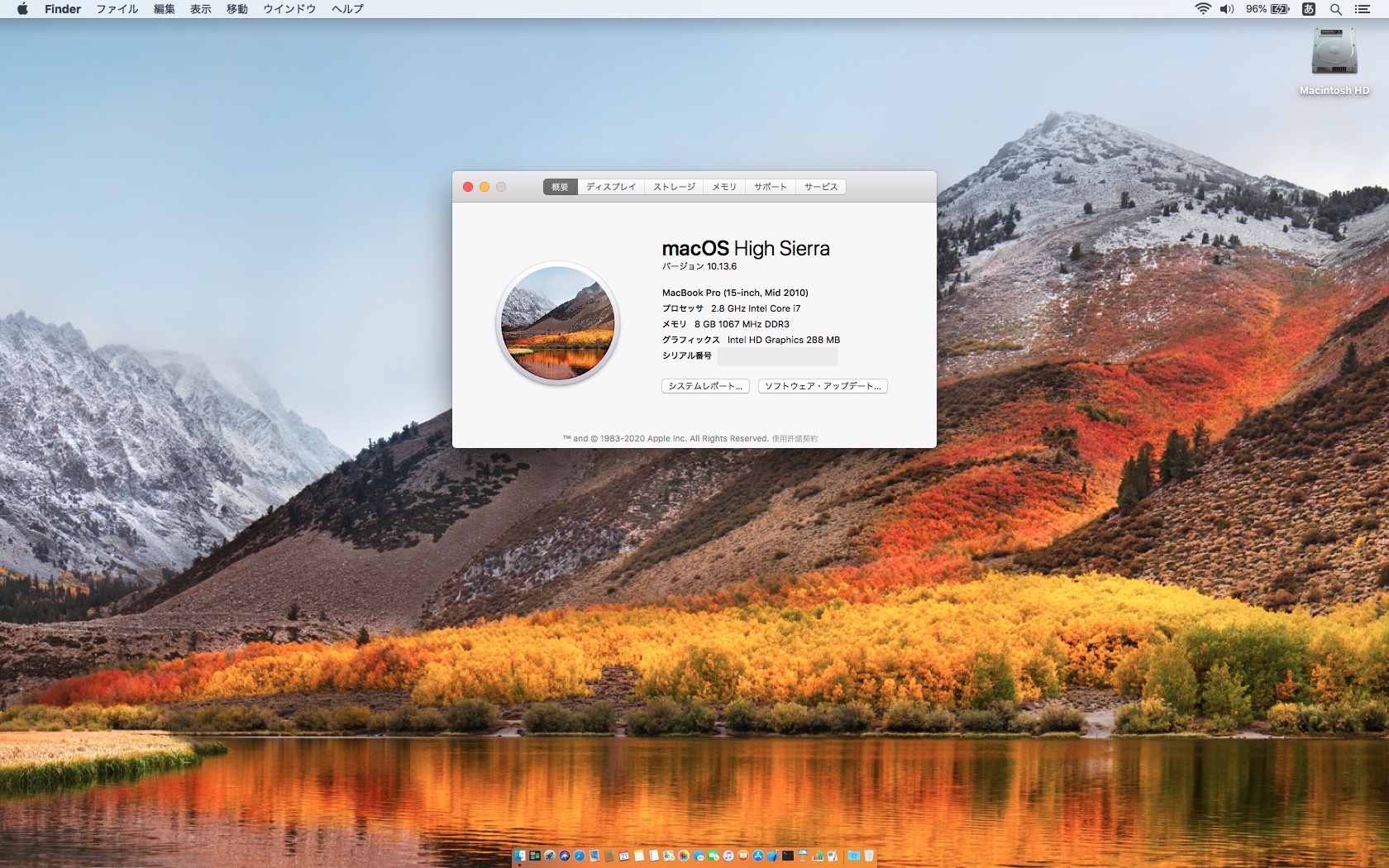Open the 編集 menu
Image resolution: width=1389 pixels, height=868 pixels.
click(165, 9)
